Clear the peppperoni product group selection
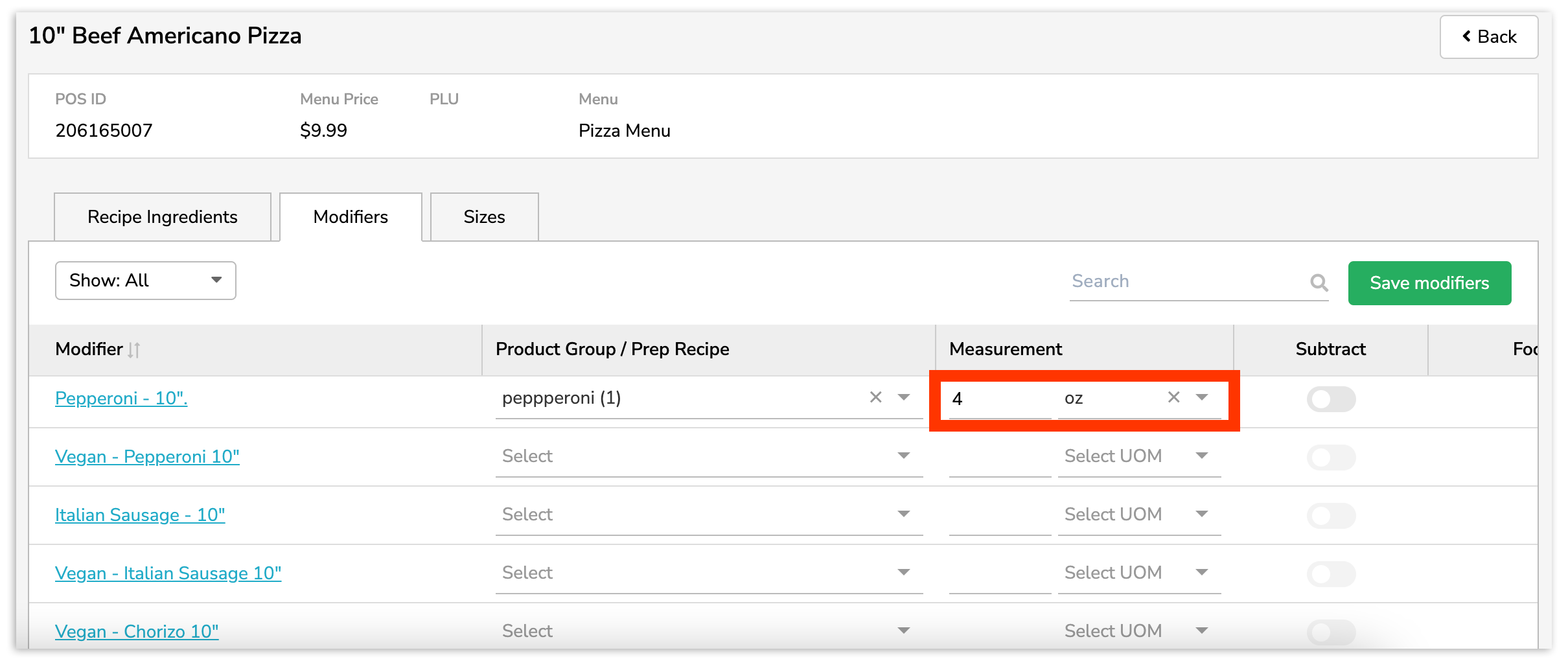 click(x=875, y=397)
